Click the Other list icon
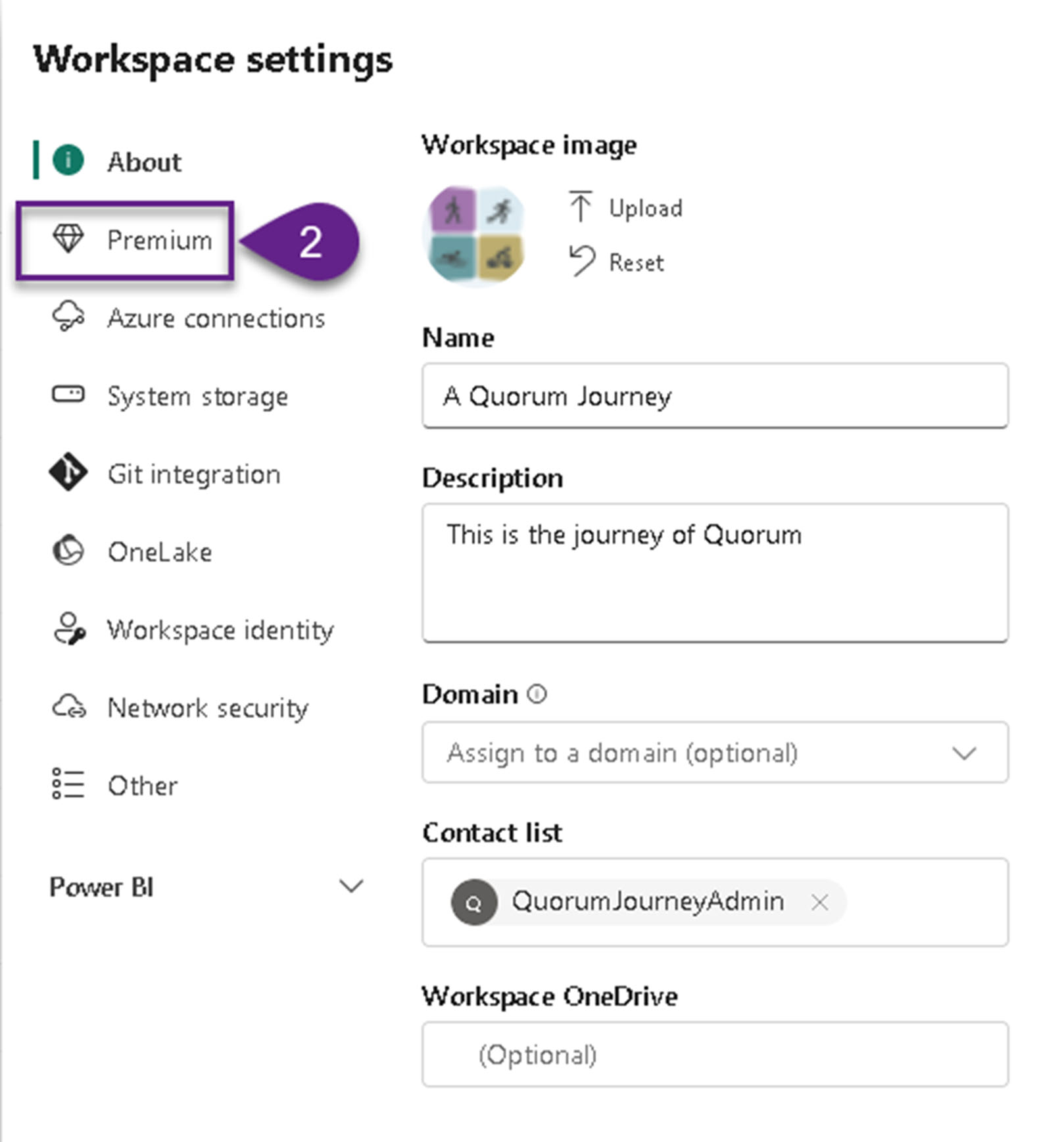 (68, 784)
